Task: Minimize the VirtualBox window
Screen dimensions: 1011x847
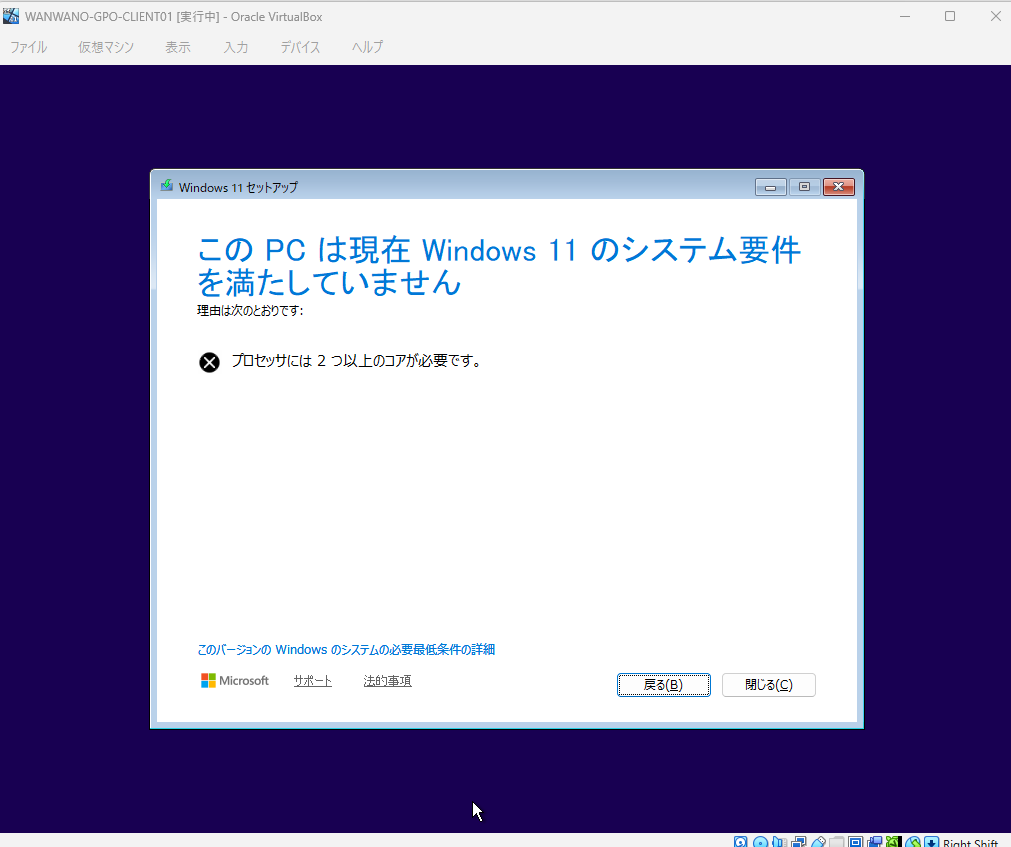Action: (x=905, y=16)
